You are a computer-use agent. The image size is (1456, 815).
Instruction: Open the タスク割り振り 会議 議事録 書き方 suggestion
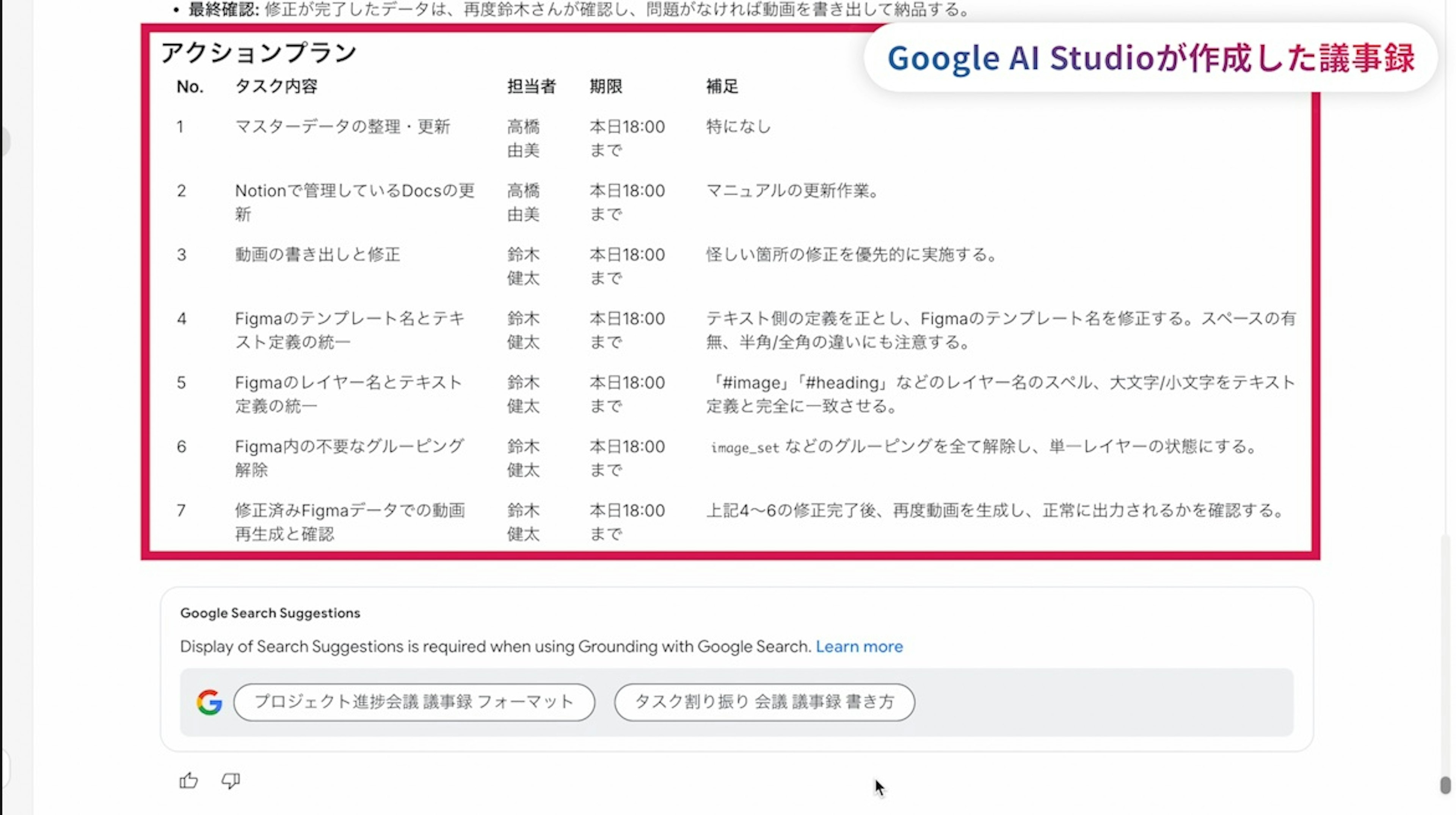coord(764,702)
